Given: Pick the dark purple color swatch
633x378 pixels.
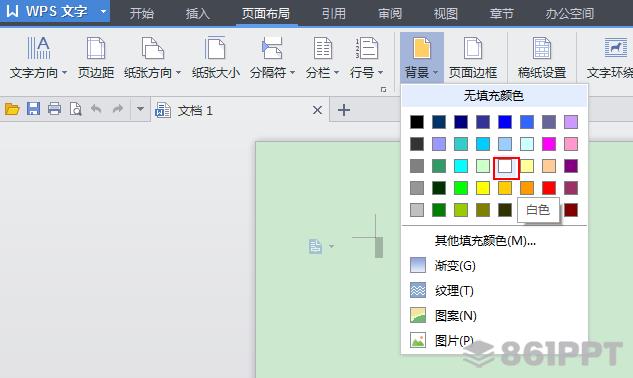Looking at the screenshot, I should [x=571, y=166].
